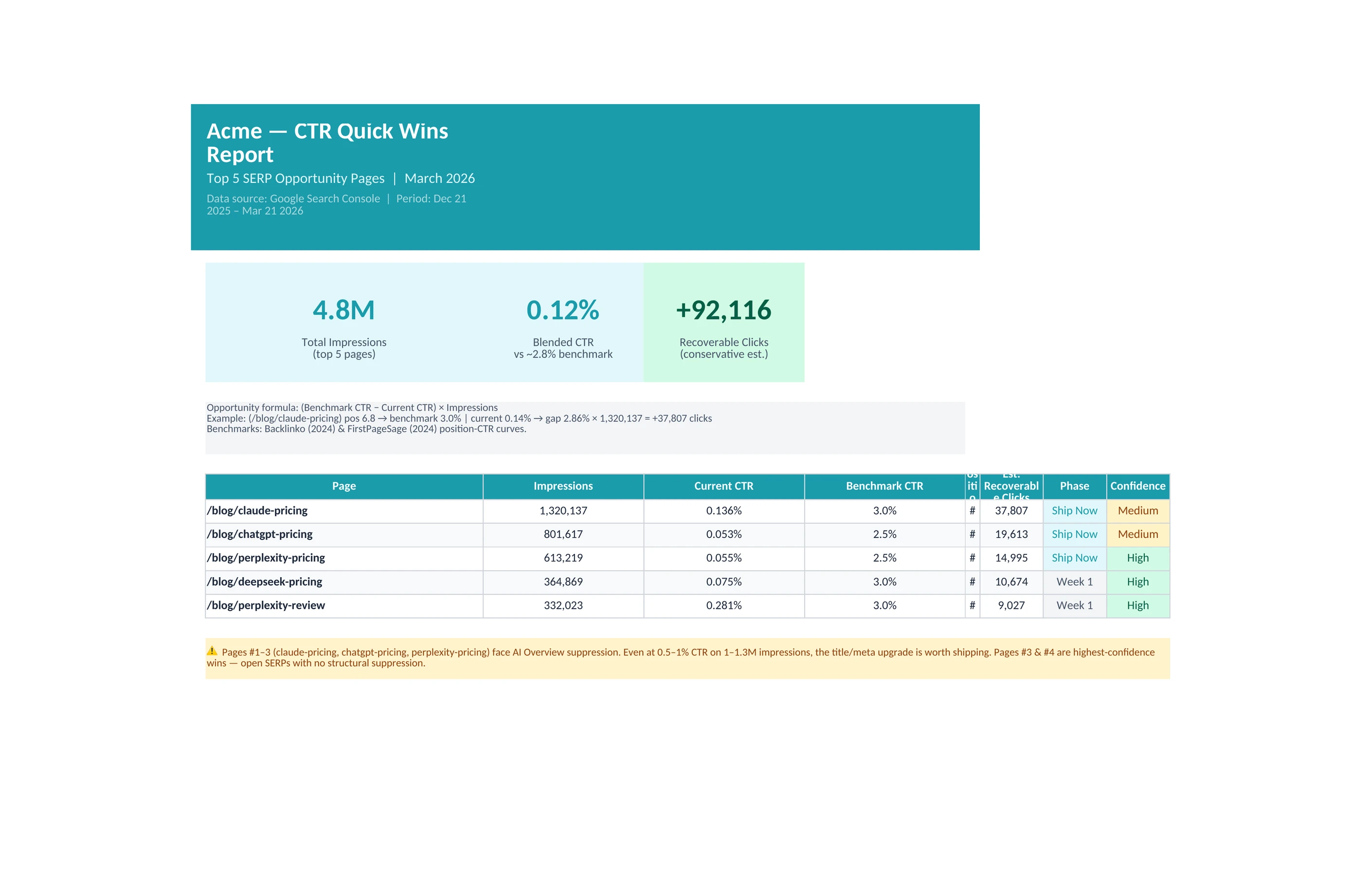Screen dimensions: 1372x885
Task: Select the +92,116 Recoverable Clicks card
Action: pos(723,322)
